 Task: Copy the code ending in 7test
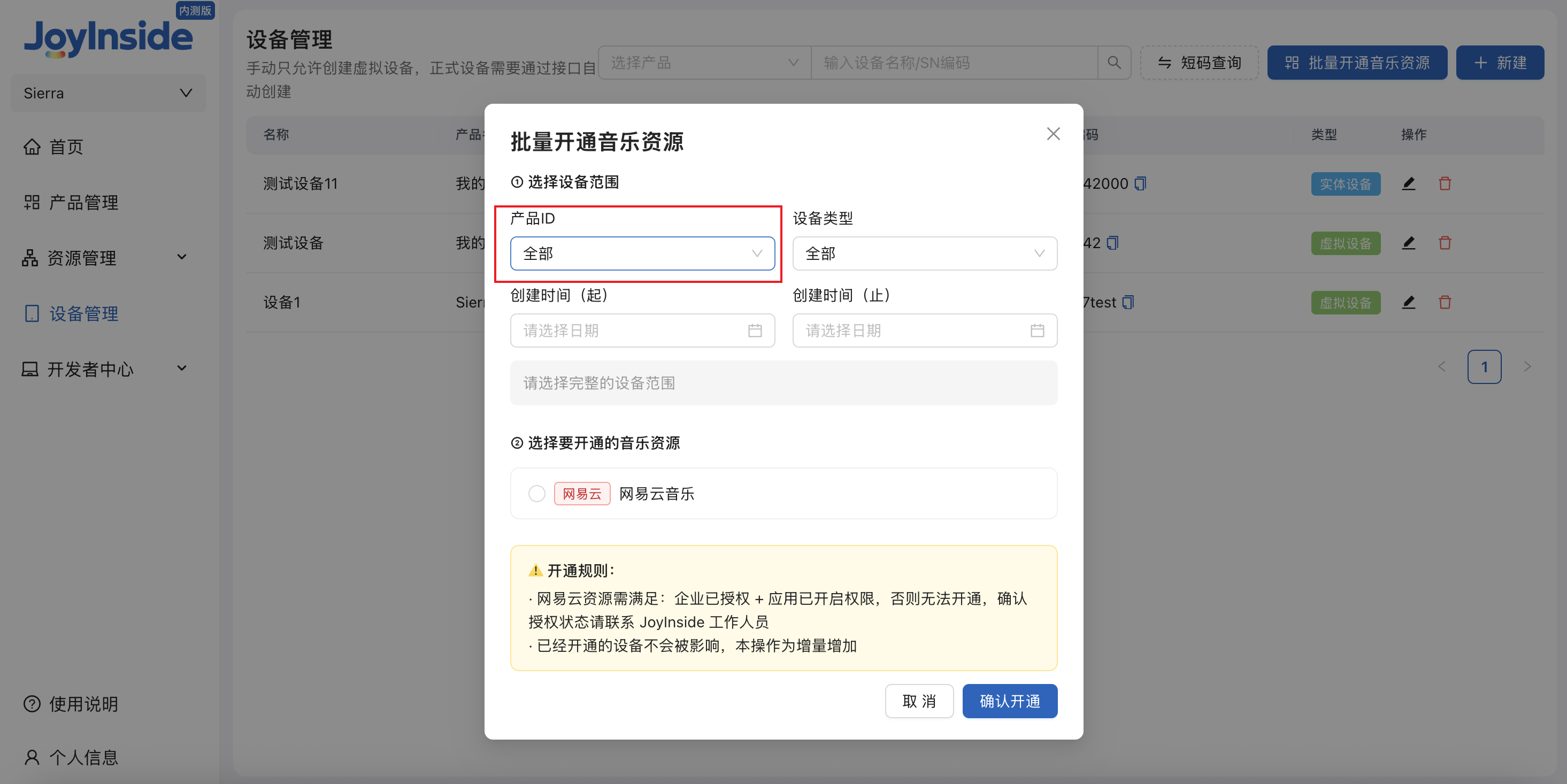[1128, 302]
